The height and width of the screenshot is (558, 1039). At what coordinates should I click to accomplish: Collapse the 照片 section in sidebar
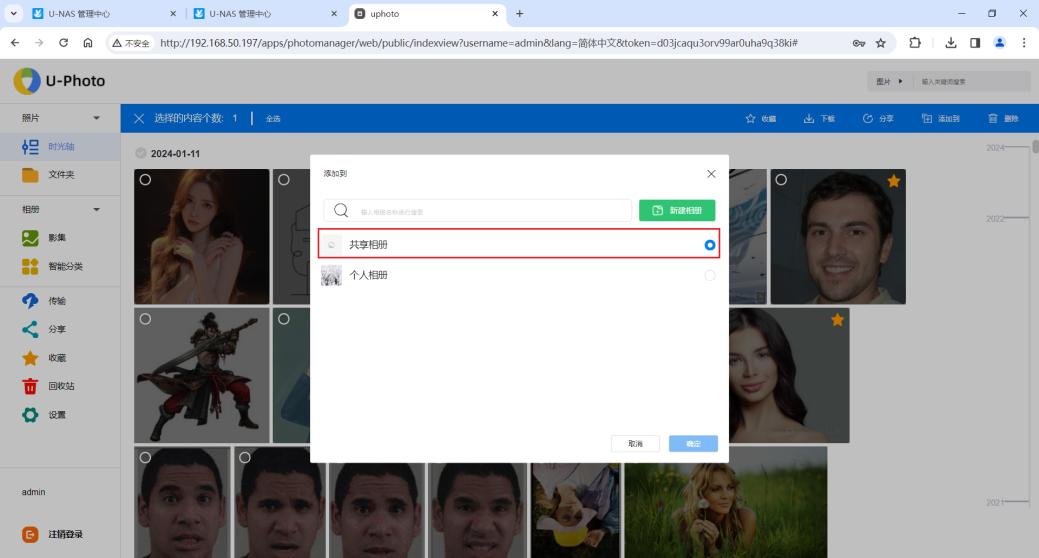pyautogui.click(x=96, y=118)
